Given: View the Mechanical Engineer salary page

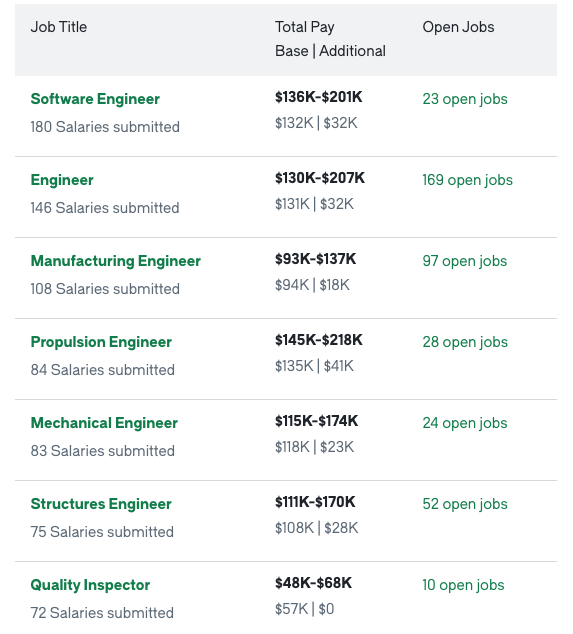Looking at the screenshot, I should 104,423.
